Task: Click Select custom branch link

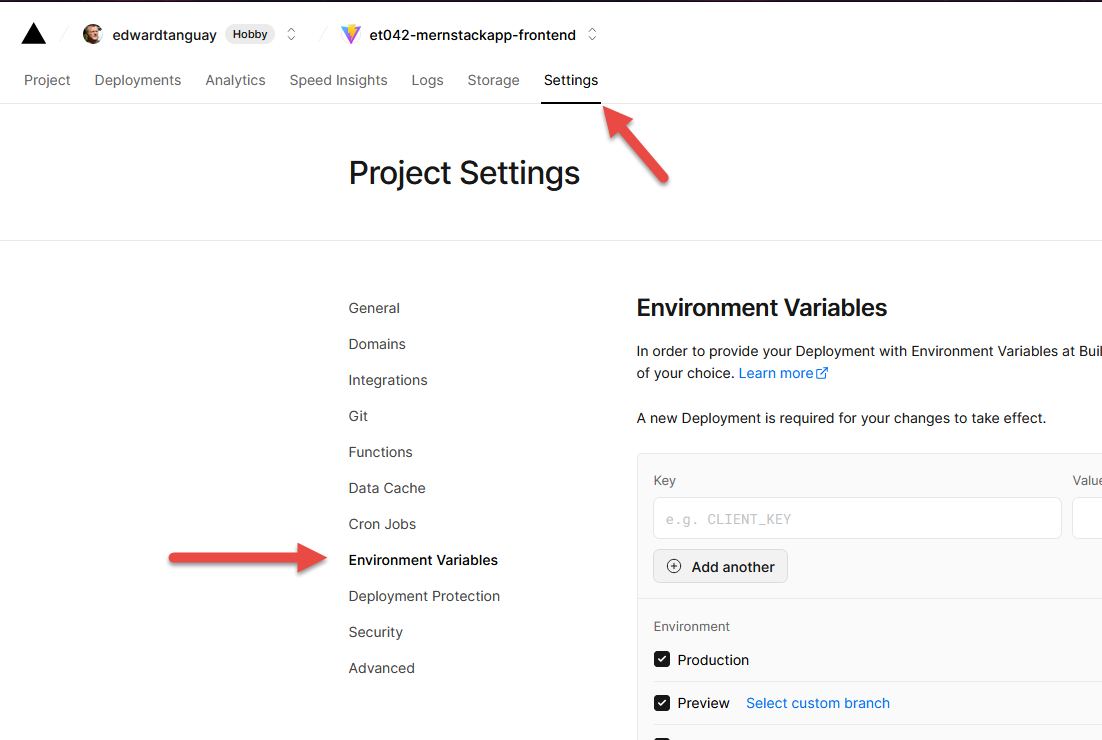Action: coord(817,703)
